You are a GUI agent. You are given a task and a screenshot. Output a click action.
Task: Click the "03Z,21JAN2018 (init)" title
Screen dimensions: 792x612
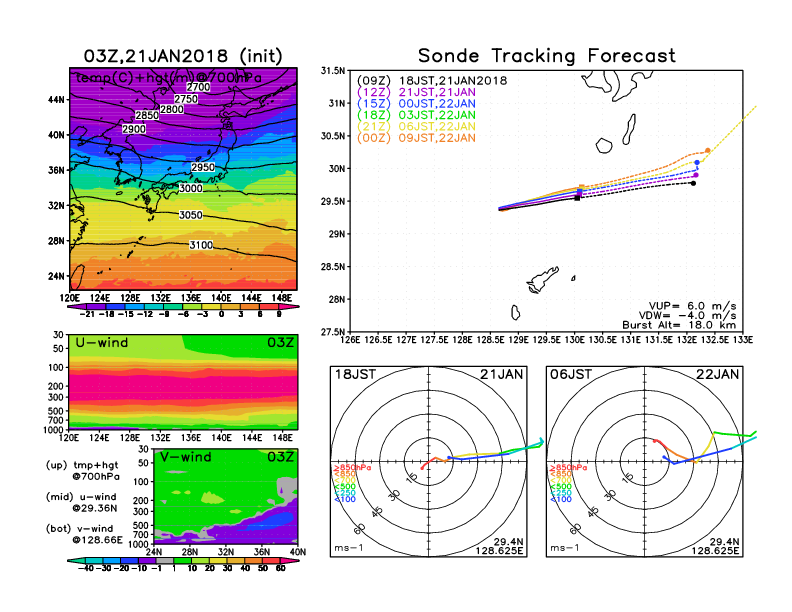point(183,56)
